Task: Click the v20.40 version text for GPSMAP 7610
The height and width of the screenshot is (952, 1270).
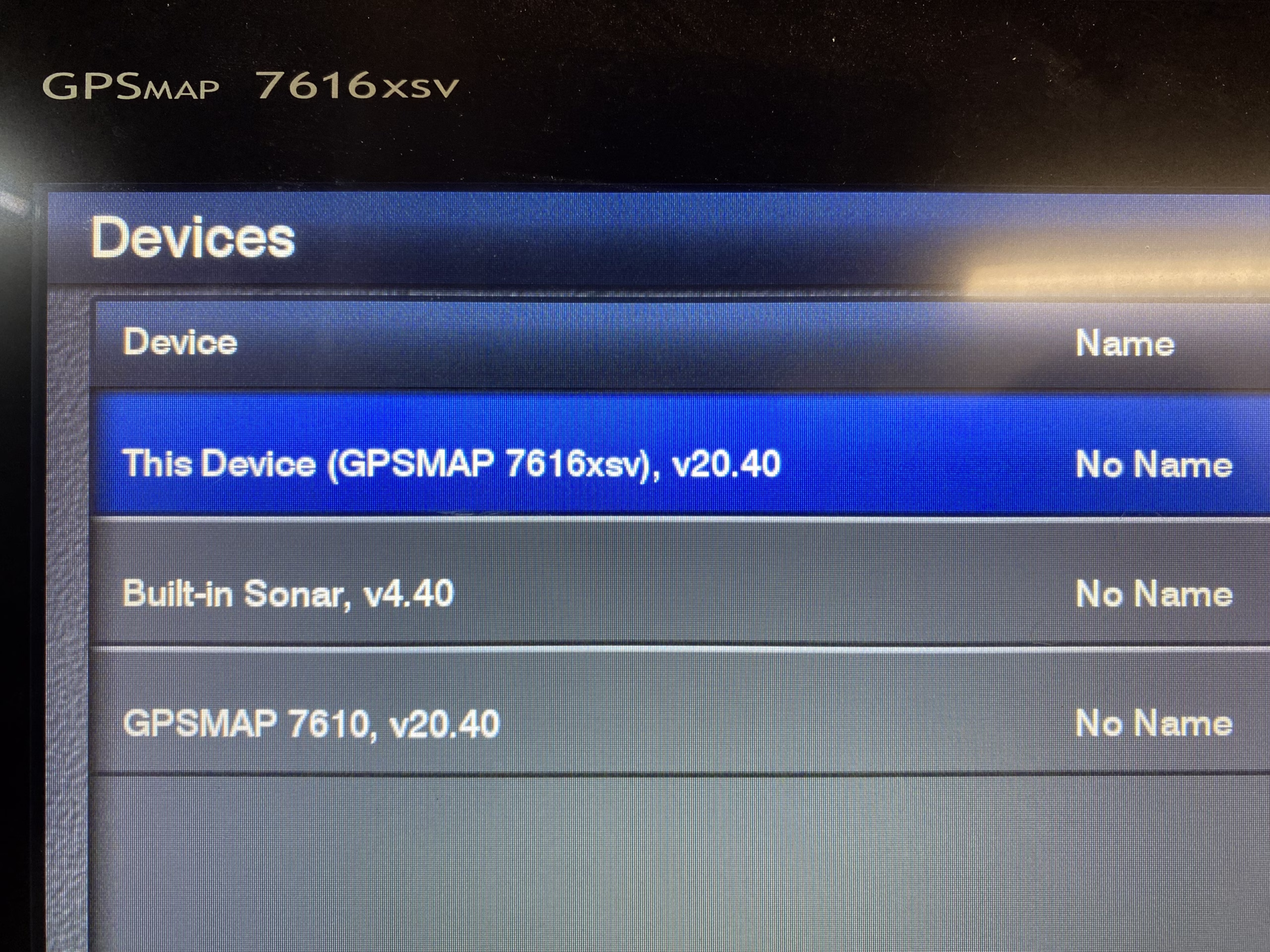Action: click(x=444, y=723)
